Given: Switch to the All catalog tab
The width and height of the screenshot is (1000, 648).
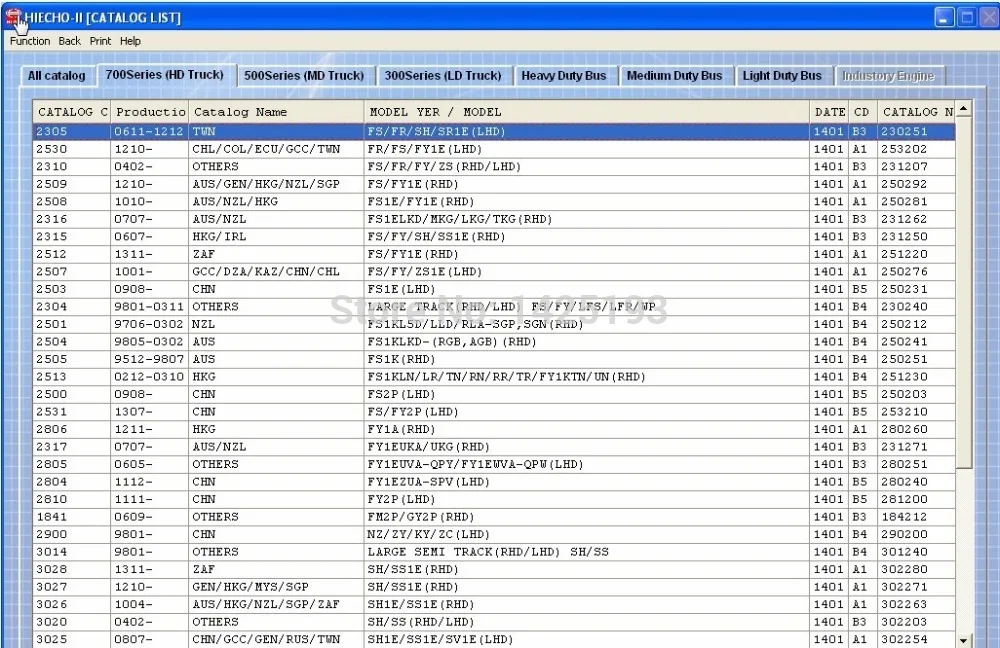Looking at the screenshot, I should tap(56, 75).
